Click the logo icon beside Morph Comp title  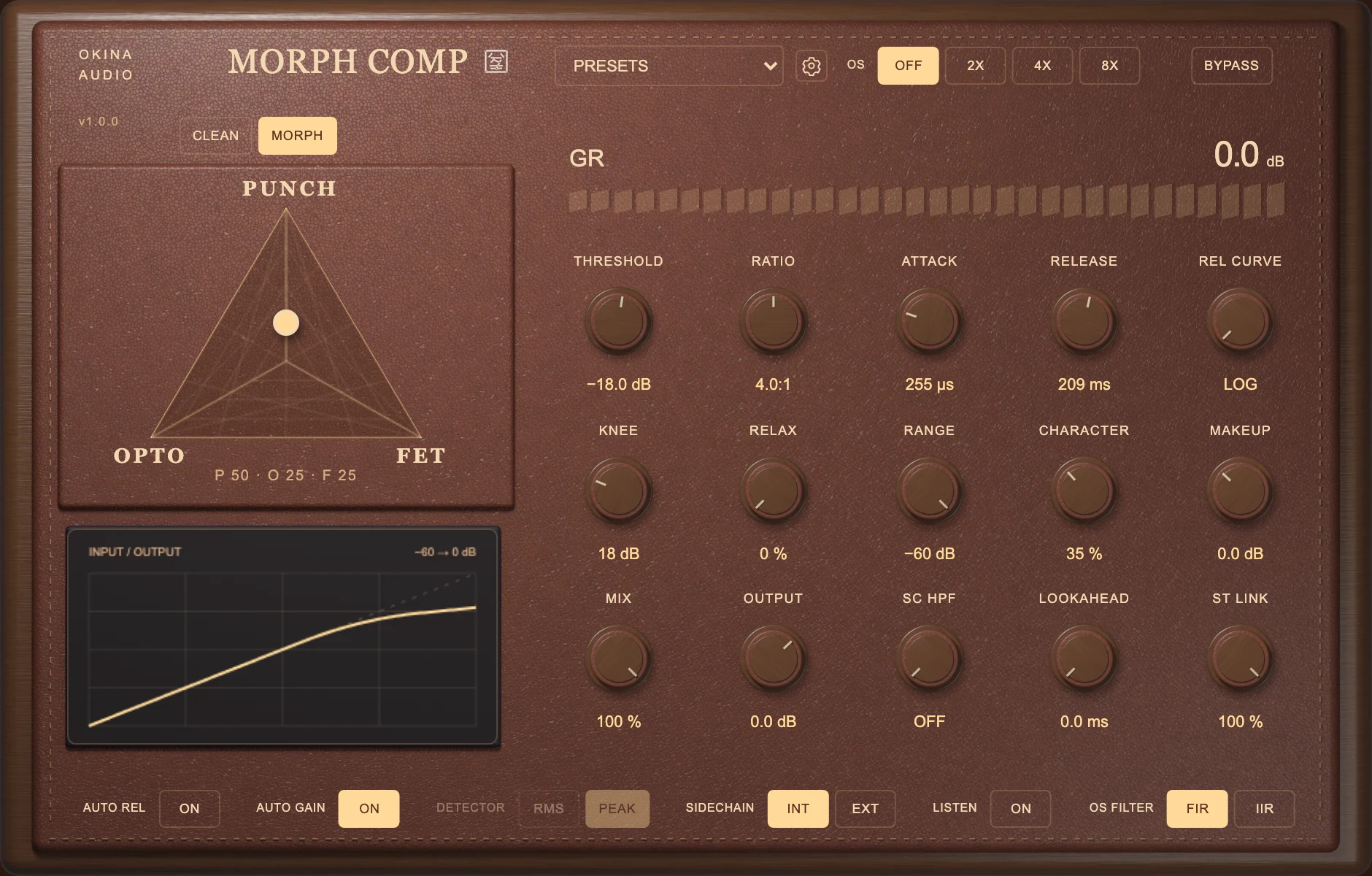point(496,61)
